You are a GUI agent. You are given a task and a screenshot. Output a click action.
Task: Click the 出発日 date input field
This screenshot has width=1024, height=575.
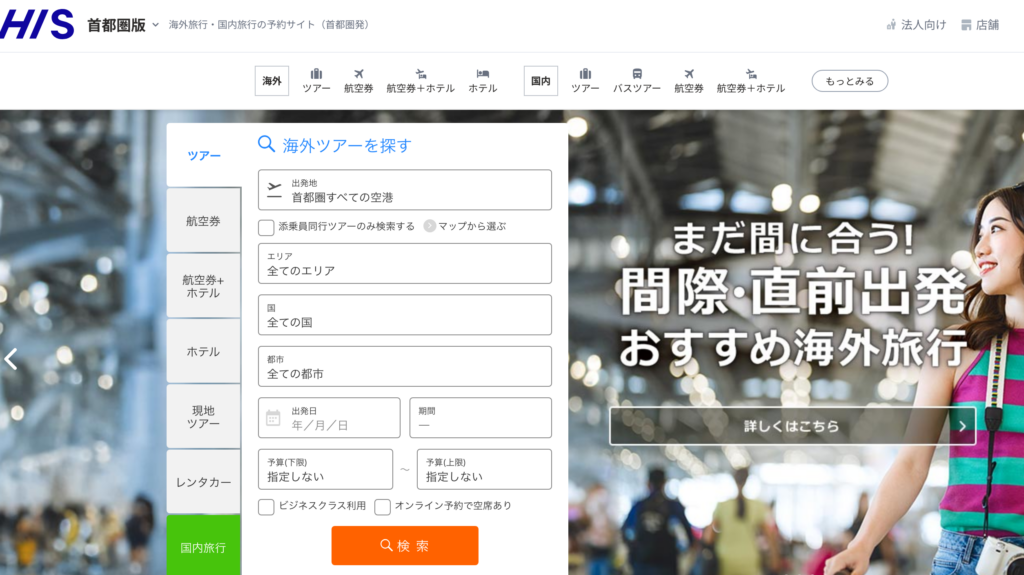[x=329, y=418]
